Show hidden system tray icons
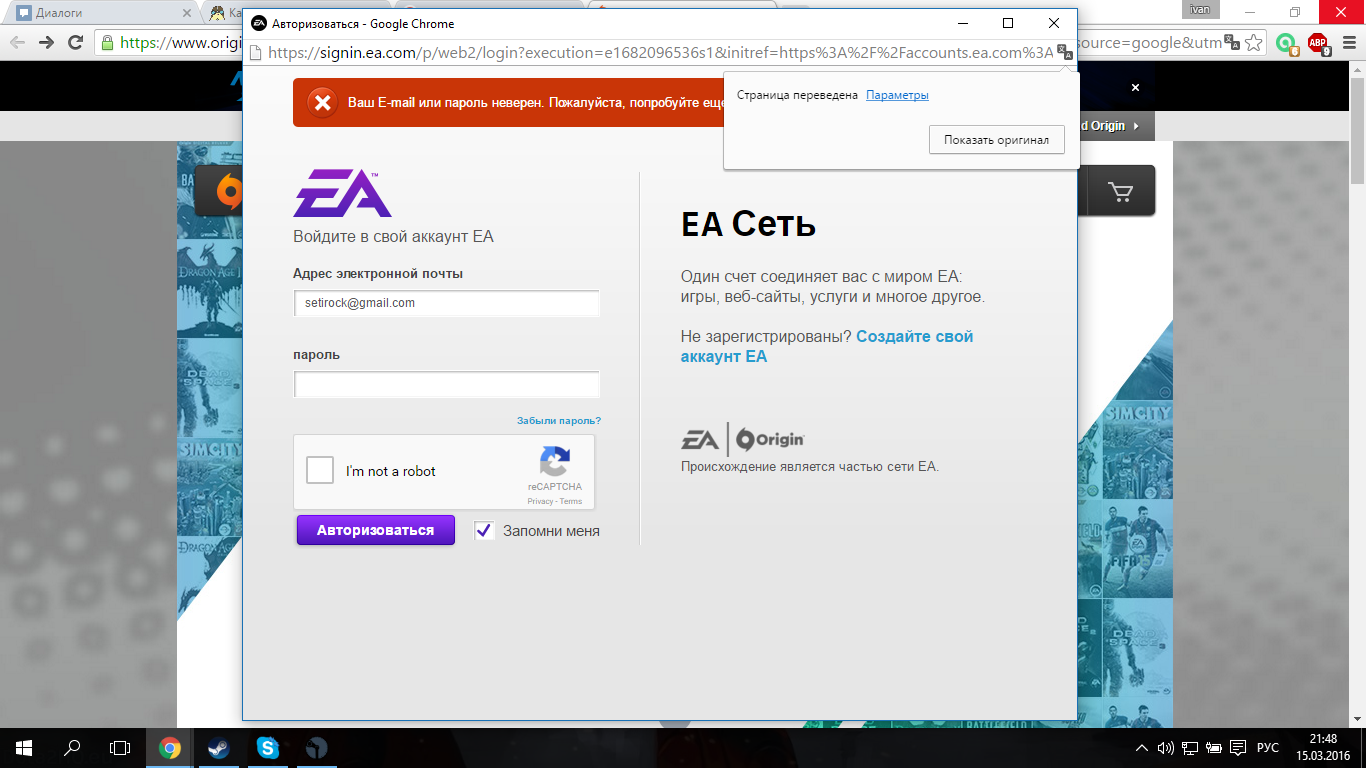Viewport: 1366px width, 768px height. point(1142,748)
